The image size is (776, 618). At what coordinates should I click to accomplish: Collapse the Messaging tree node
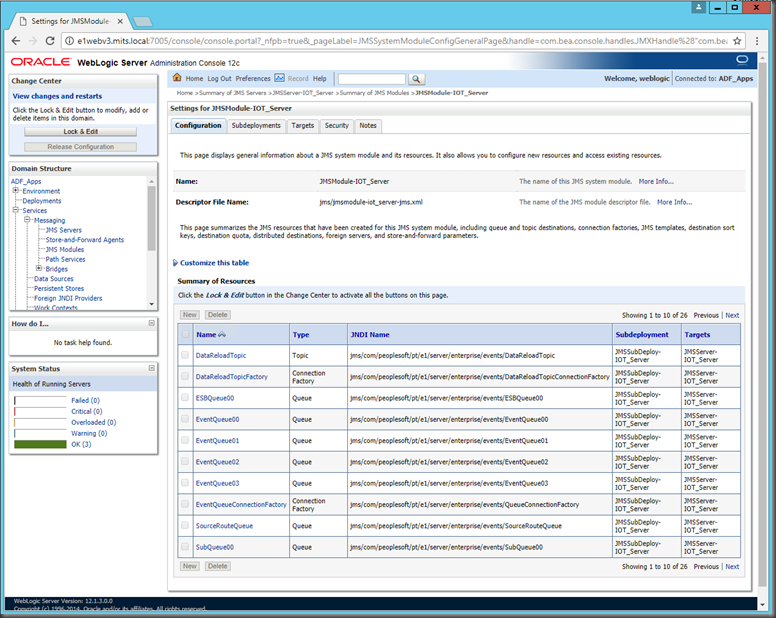tap(27, 220)
